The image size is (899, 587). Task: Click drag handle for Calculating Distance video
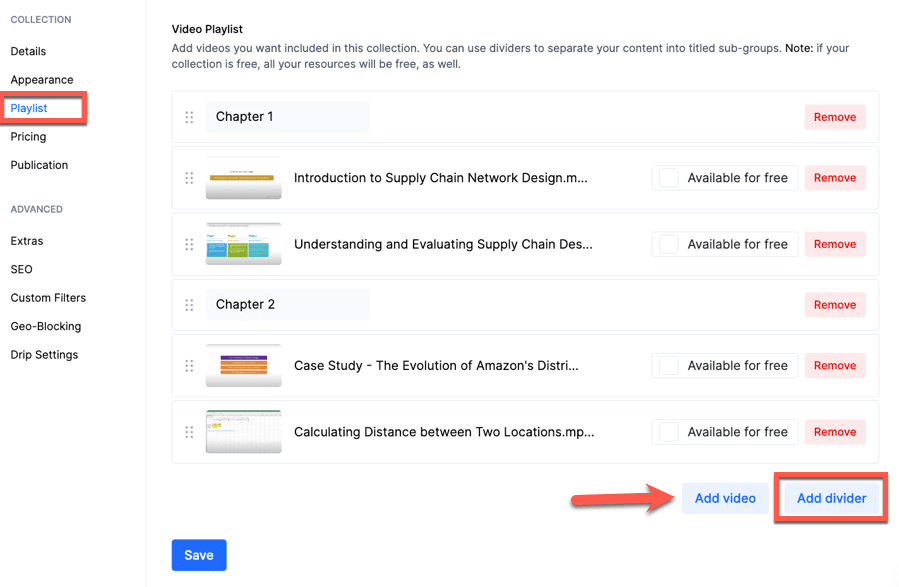189,432
